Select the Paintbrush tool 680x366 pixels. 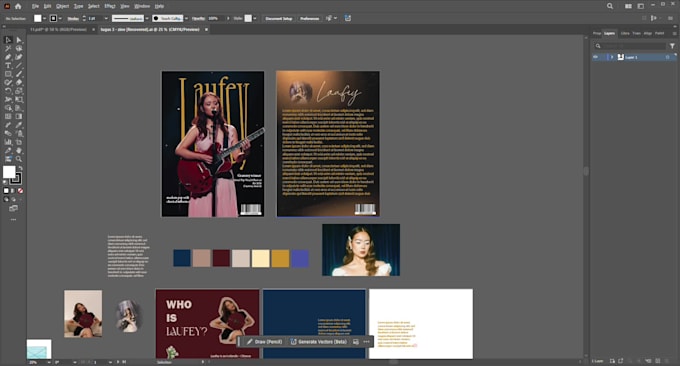(19, 74)
